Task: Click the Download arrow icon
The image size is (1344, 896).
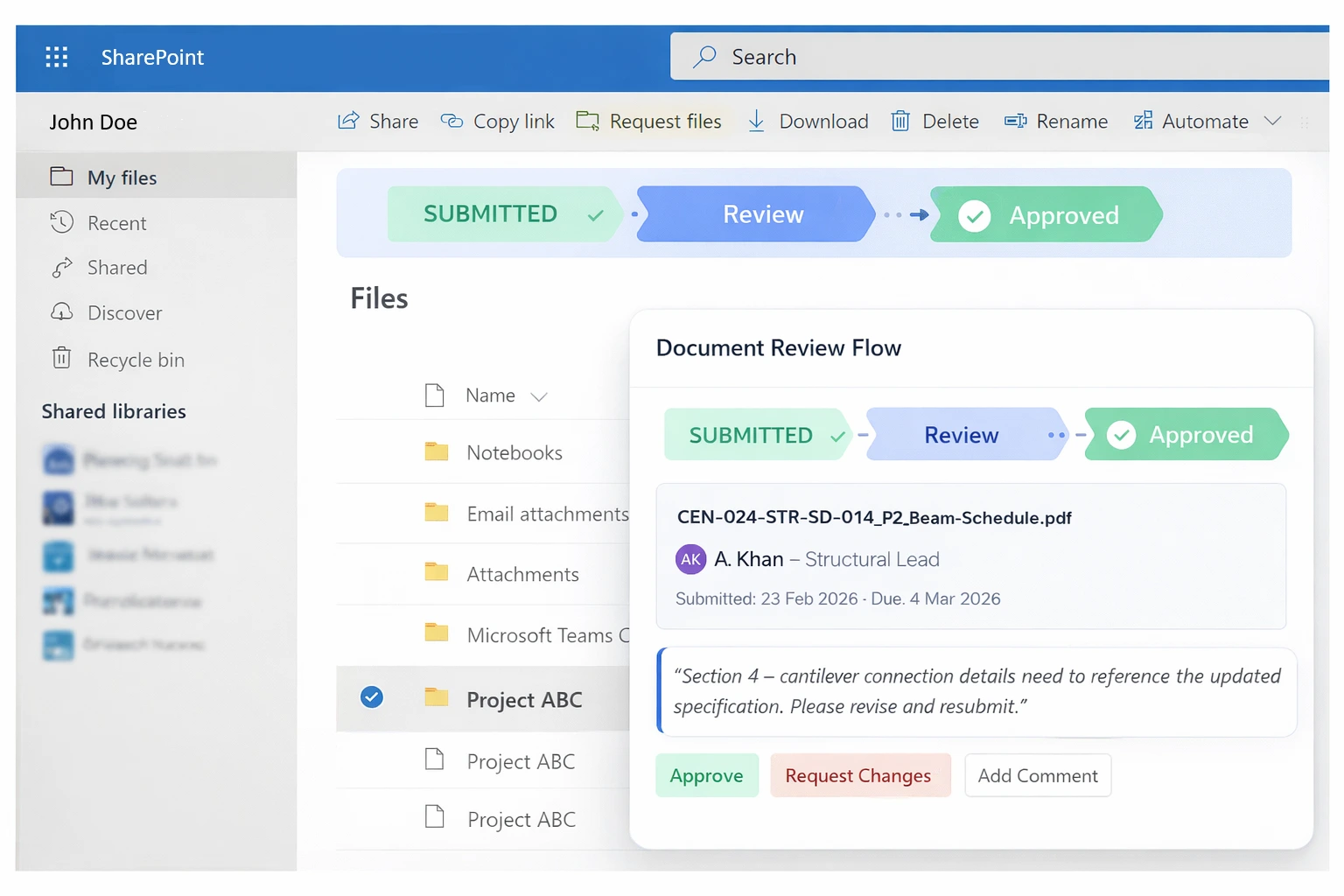Action: (x=756, y=121)
